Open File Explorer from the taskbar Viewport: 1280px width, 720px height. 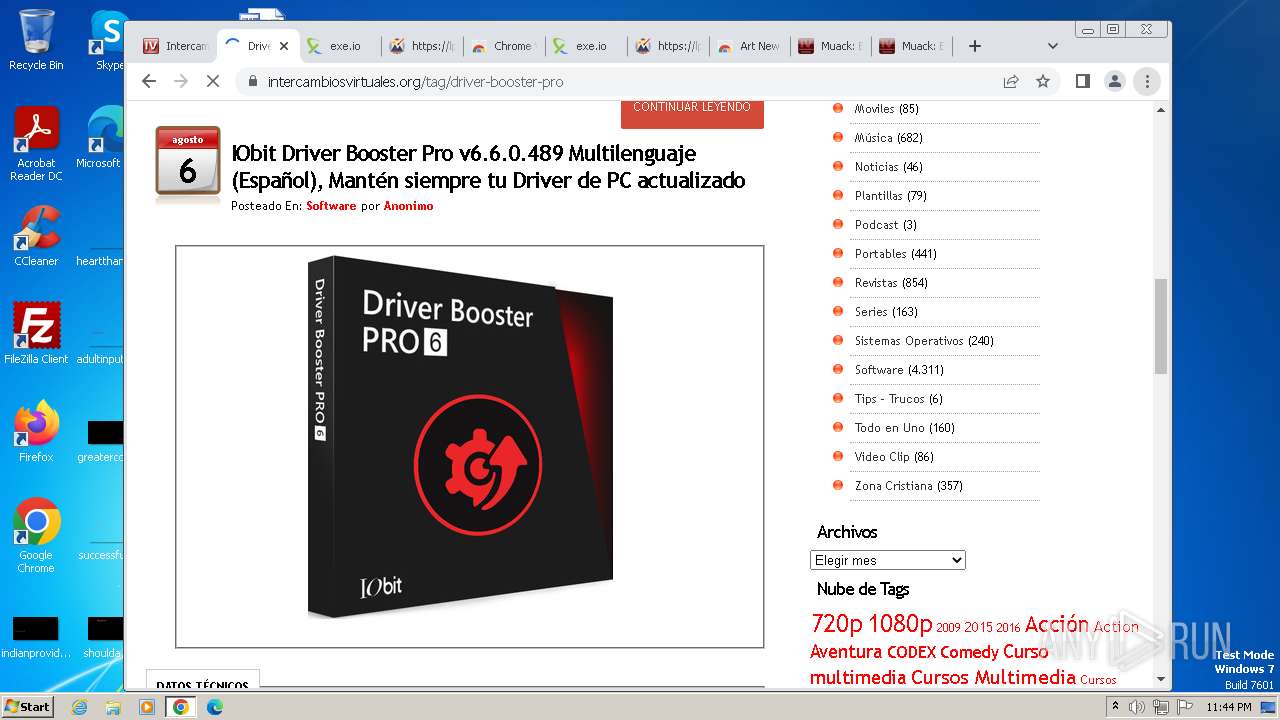[x=113, y=707]
